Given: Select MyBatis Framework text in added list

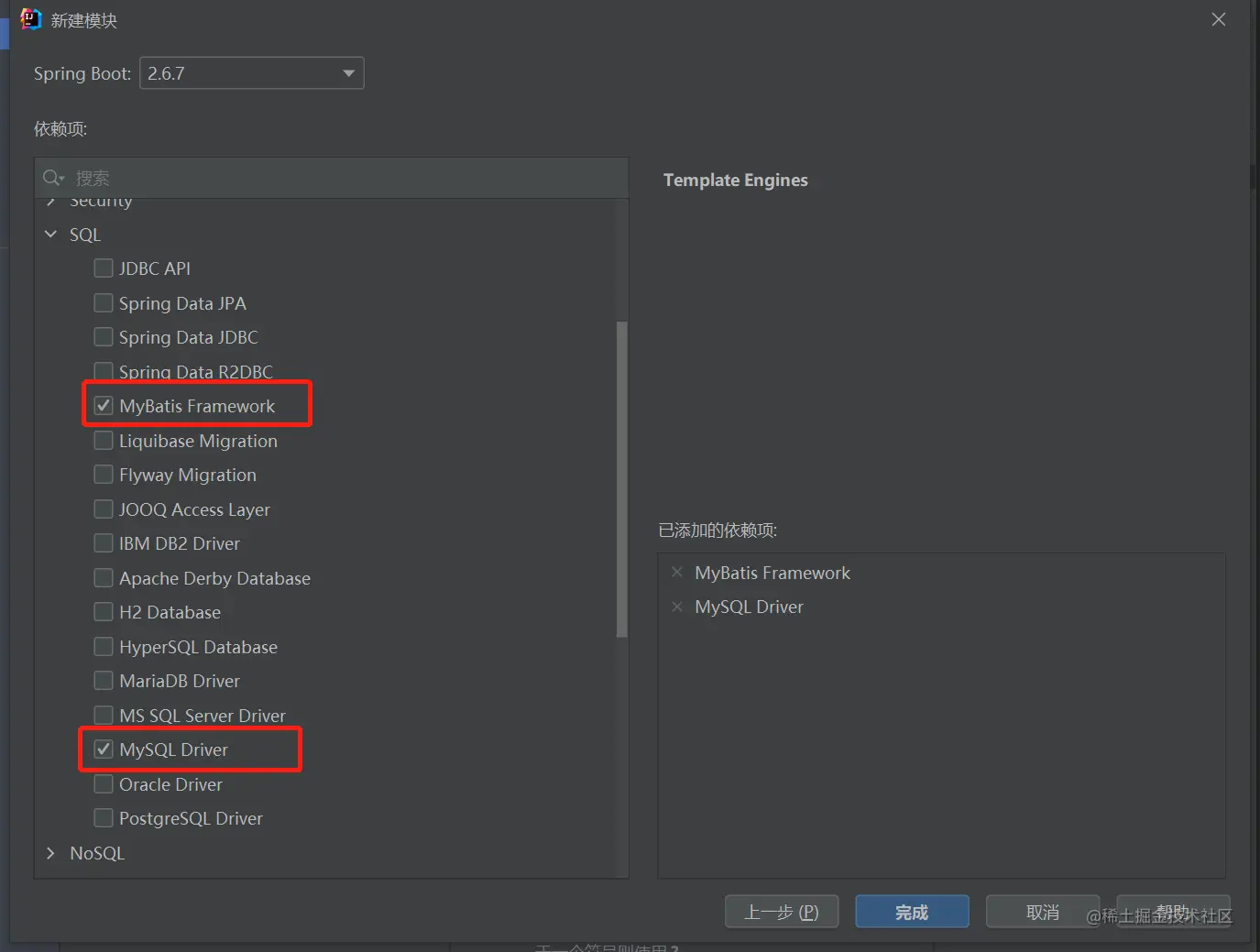Looking at the screenshot, I should (772, 573).
